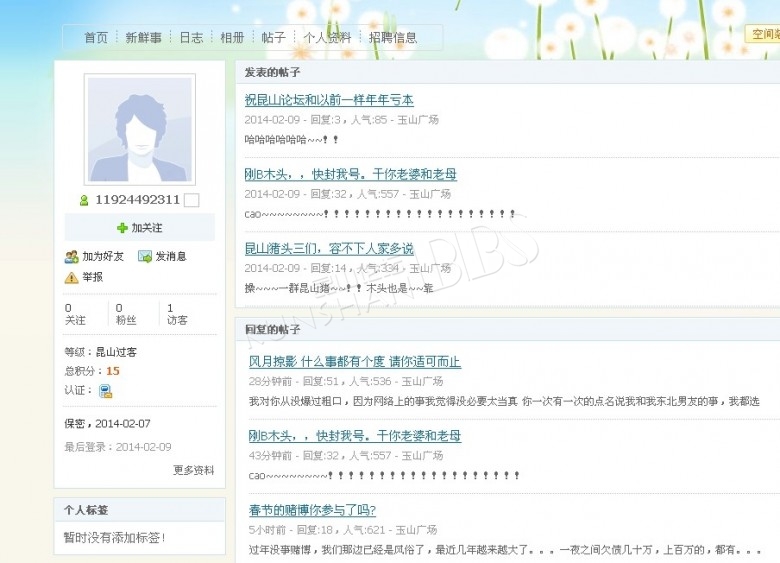Click the 加关注 follow button
The height and width of the screenshot is (563, 780).
coord(140,228)
